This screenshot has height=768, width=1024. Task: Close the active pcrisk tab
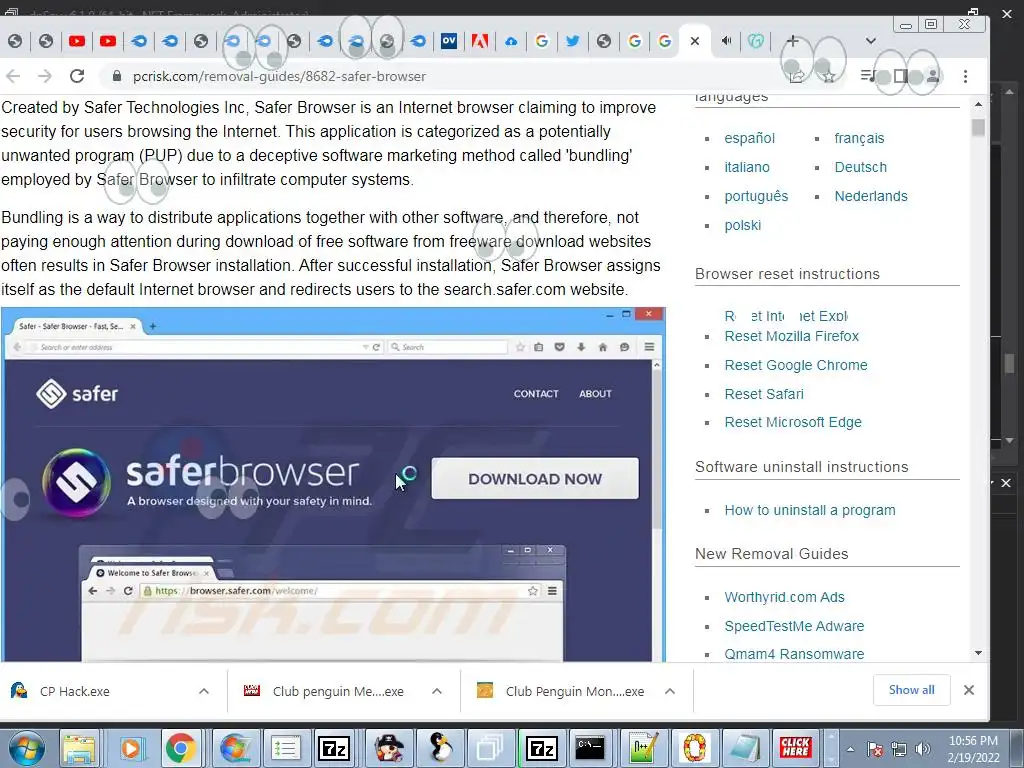(695, 41)
